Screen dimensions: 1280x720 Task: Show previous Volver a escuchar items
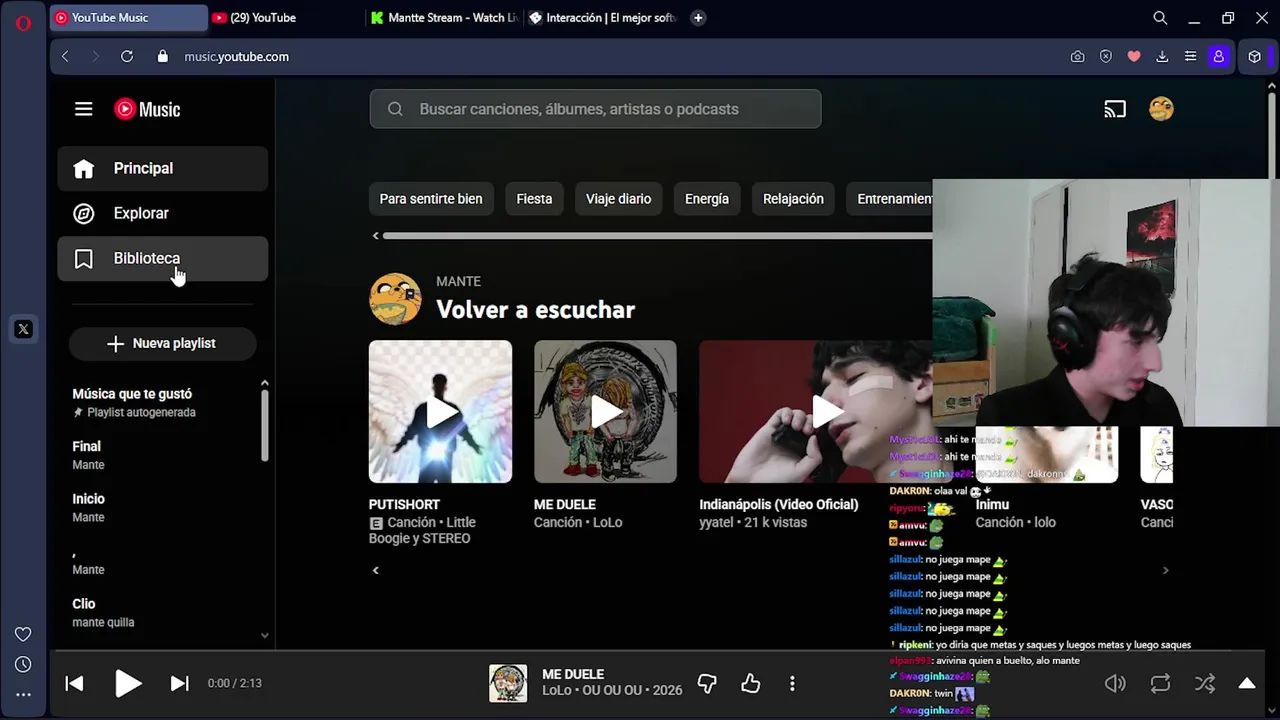[x=376, y=570]
